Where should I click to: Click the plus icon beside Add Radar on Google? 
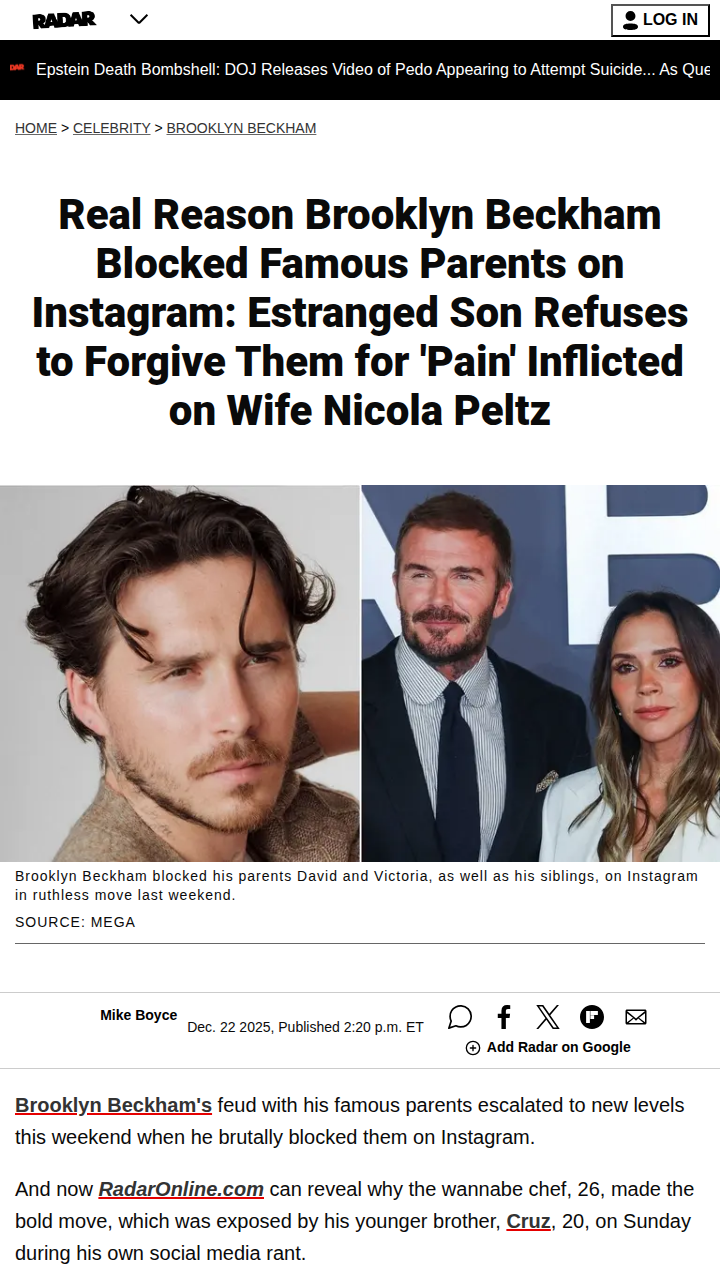point(473,1048)
